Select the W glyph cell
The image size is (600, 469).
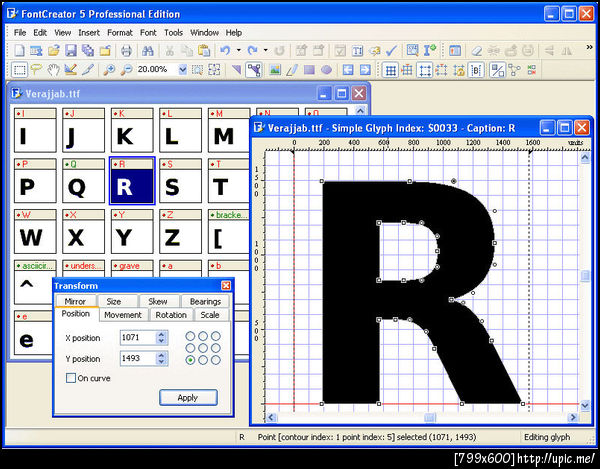[35, 231]
